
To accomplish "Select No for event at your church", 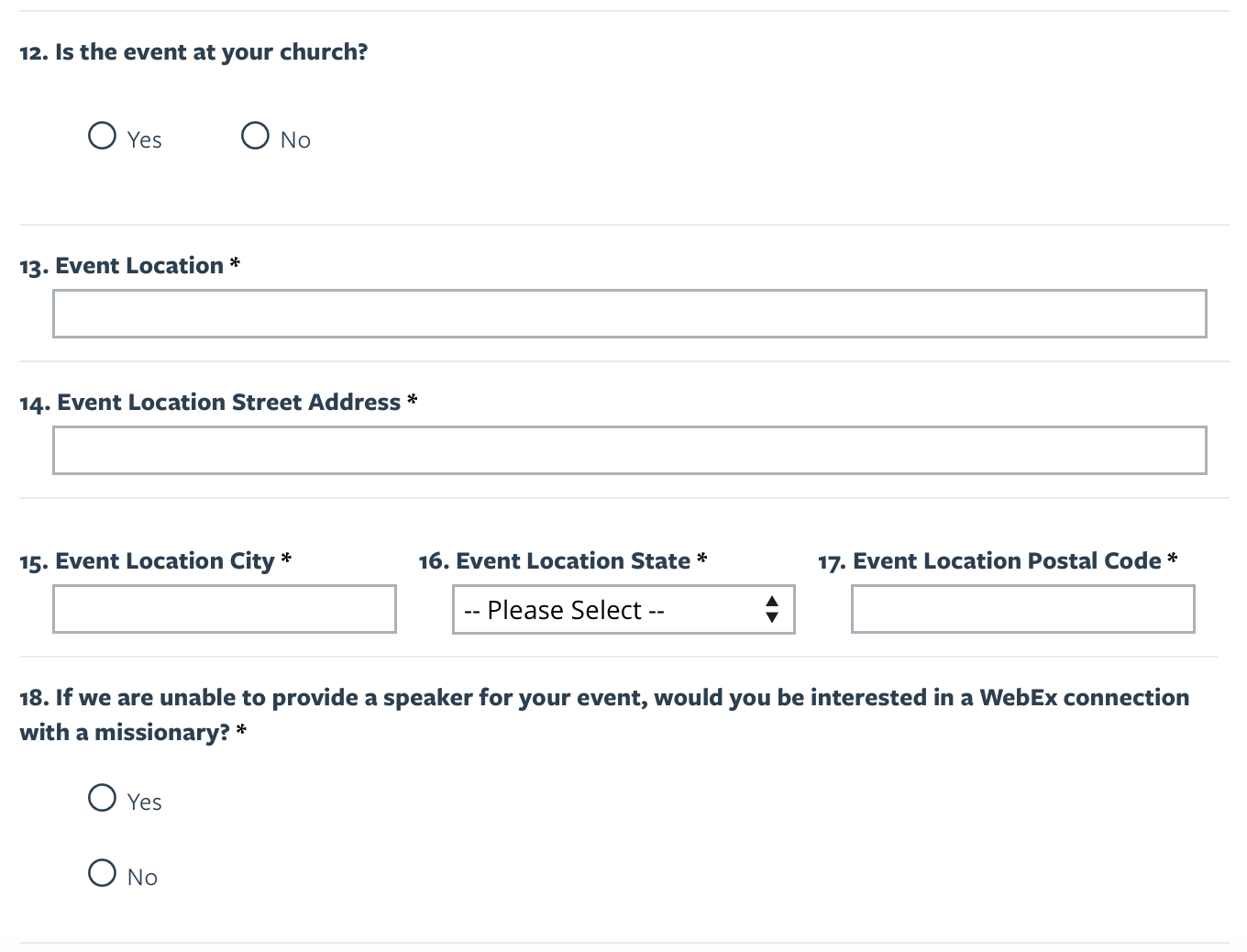I will tap(254, 136).
